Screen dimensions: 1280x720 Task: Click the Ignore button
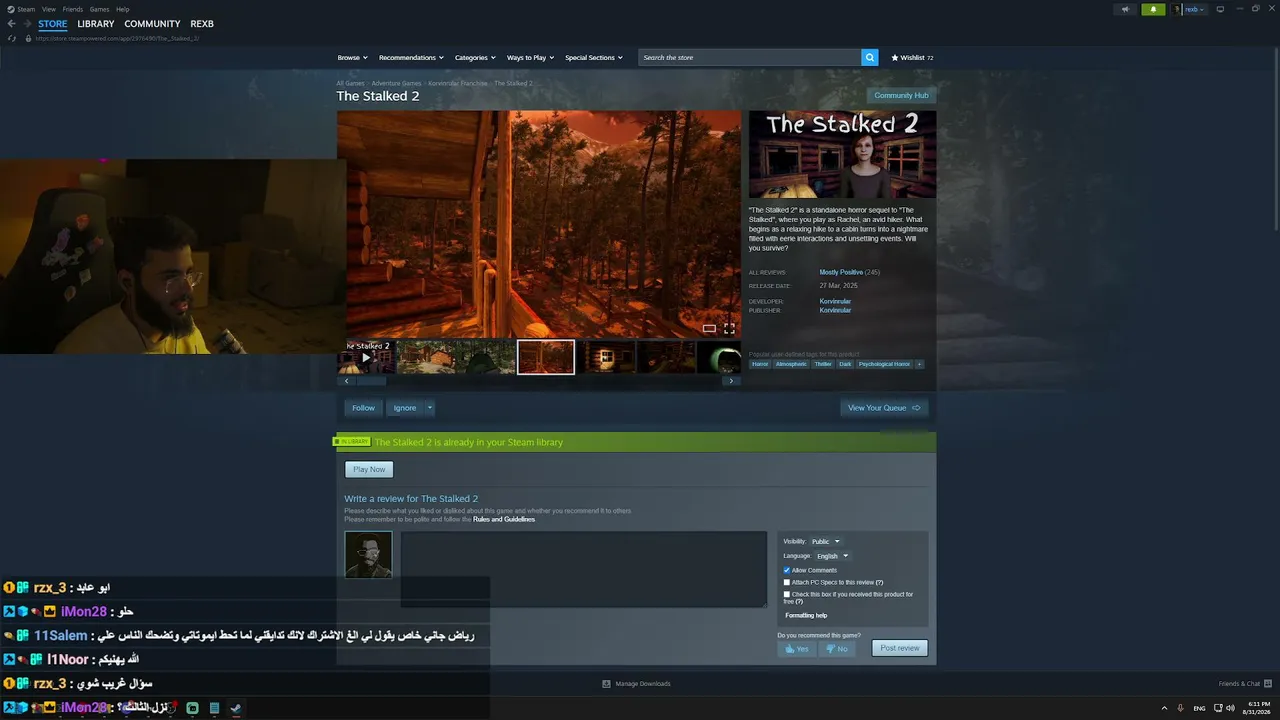click(405, 408)
